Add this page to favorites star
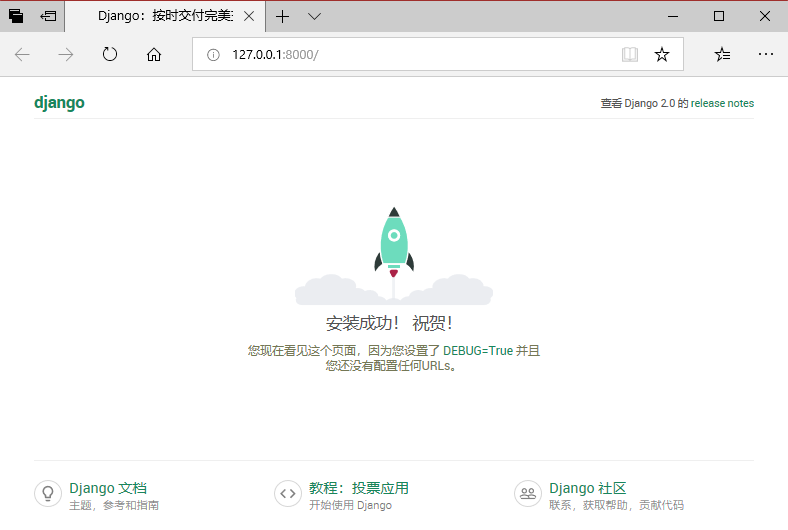Viewport: 788px width, 530px height. pyautogui.click(x=662, y=54)
